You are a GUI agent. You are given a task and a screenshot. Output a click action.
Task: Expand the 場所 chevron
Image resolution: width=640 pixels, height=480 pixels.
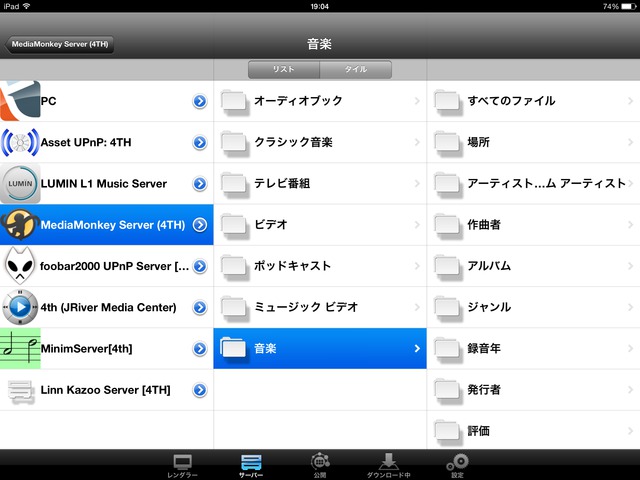(630, 142)
